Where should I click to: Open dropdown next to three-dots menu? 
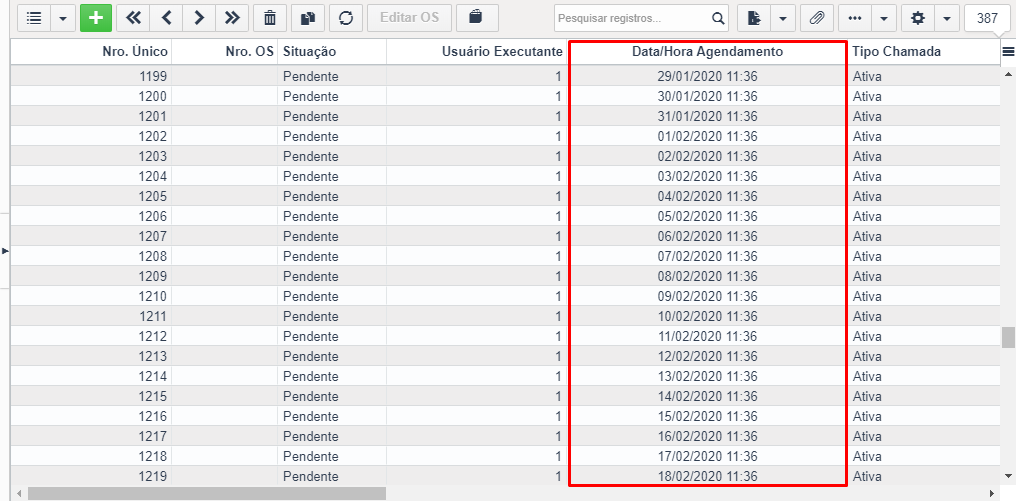(x=884, y=18)
